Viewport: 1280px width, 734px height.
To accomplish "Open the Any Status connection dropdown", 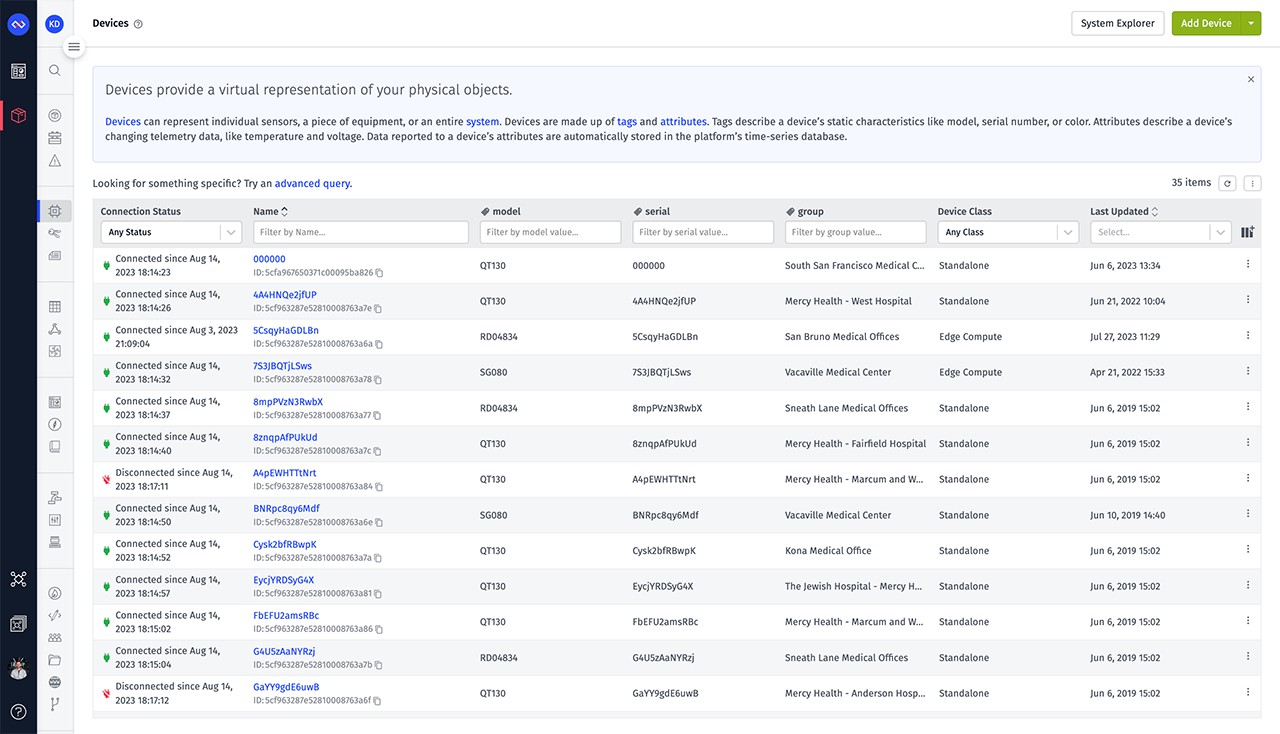I will click(171, 232).
